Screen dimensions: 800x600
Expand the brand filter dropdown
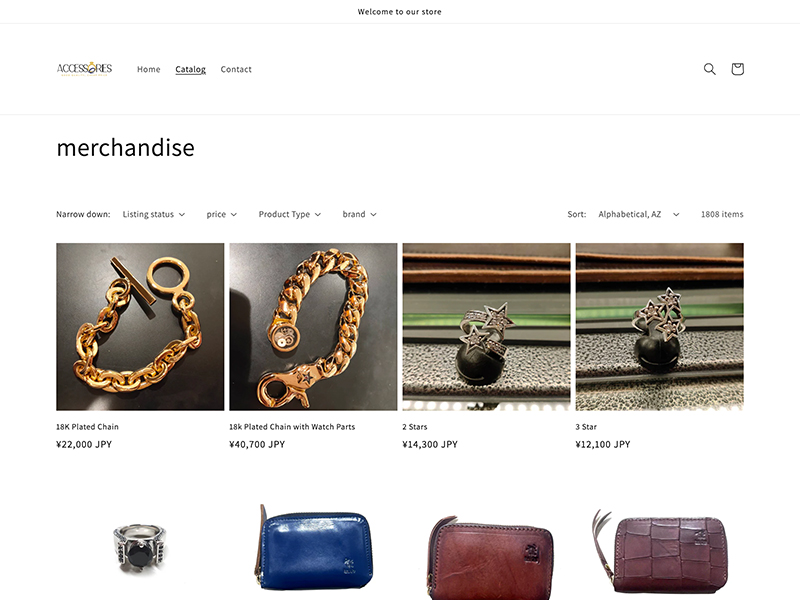tap(359, 214)
